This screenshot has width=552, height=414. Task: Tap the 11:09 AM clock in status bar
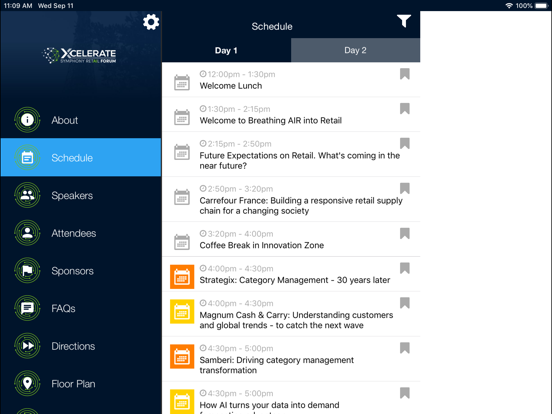pos(18,6)
